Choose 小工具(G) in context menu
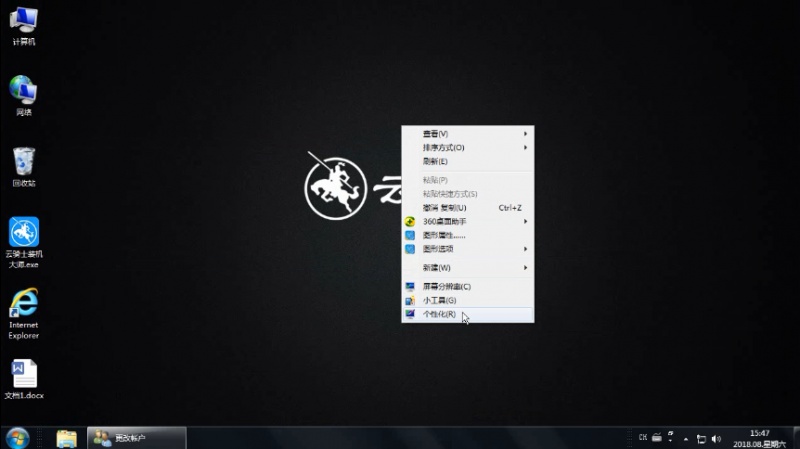This screenshot has width=800, height=449. coord(468,301)
